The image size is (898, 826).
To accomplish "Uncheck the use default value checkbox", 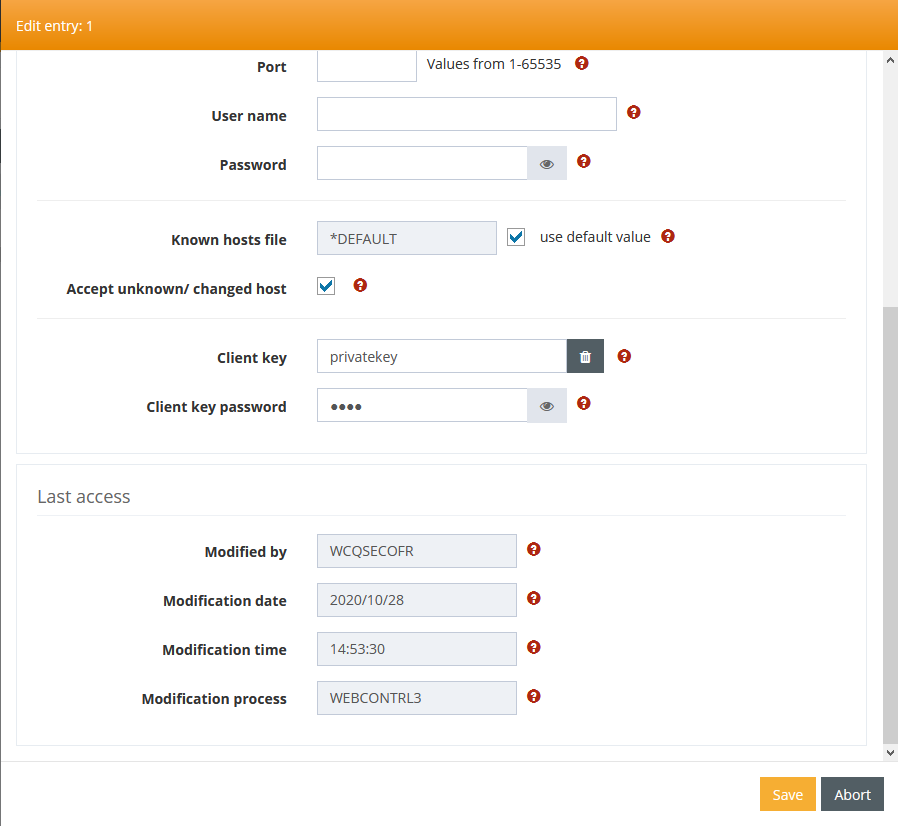I will [x=516, y=238].
